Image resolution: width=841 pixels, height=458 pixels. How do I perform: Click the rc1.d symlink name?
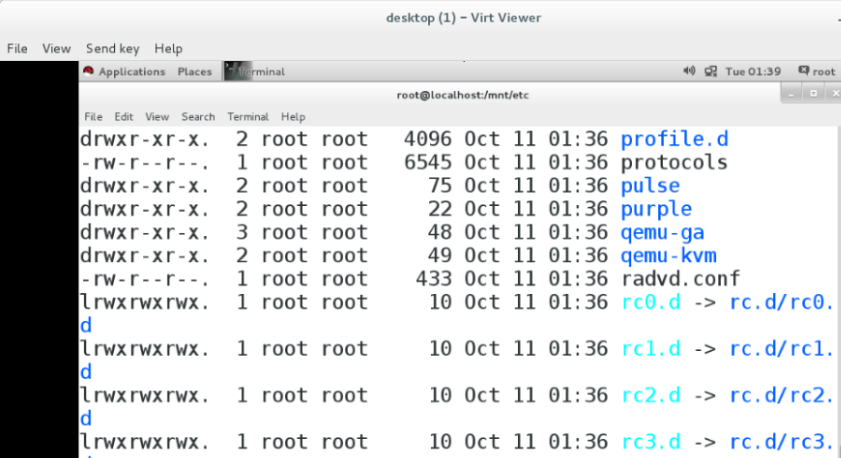click(651, 349)
